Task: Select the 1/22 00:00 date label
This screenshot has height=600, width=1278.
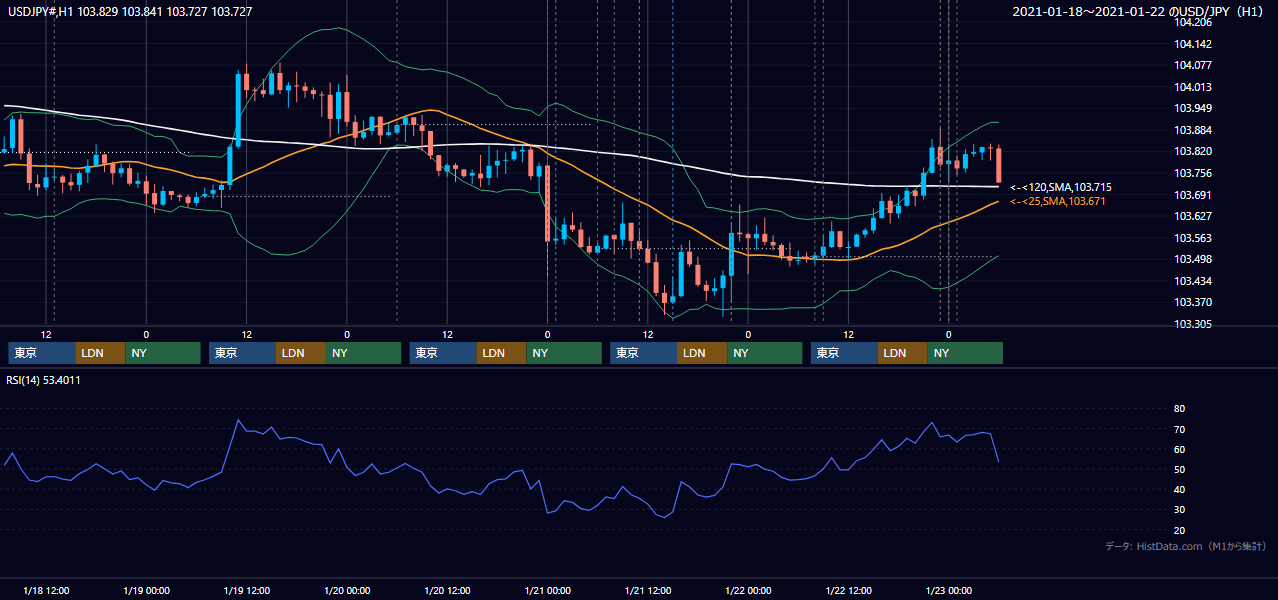Action: [x=748, y=590]
